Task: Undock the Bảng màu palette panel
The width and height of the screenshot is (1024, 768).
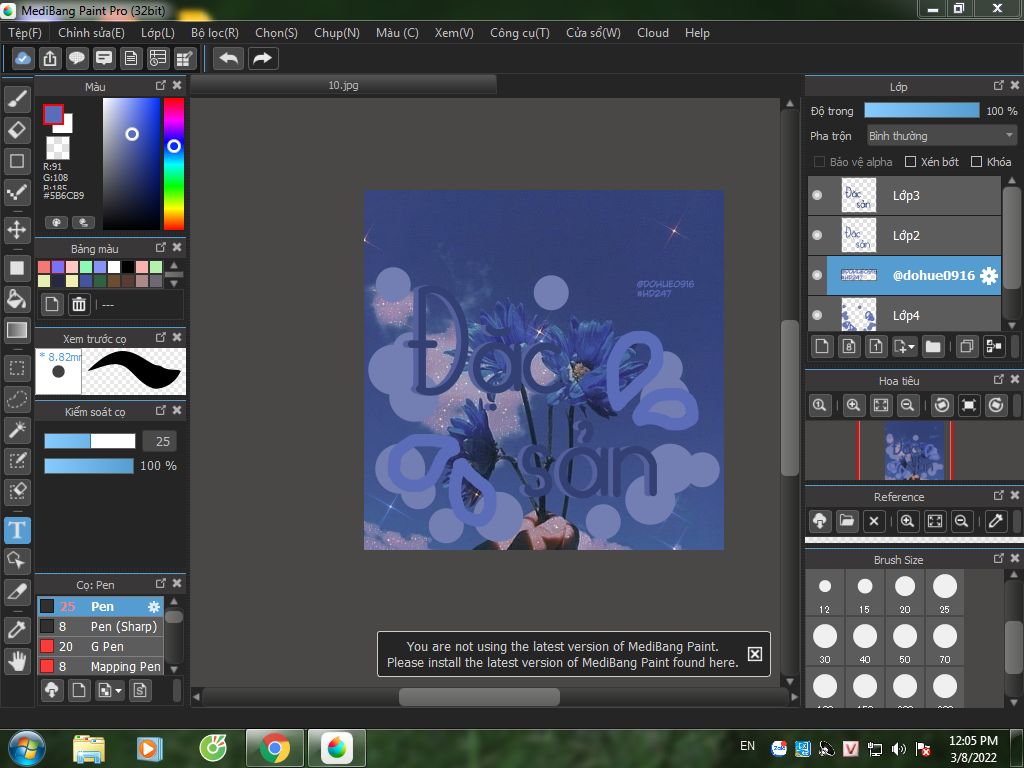Action: point(161,248)
